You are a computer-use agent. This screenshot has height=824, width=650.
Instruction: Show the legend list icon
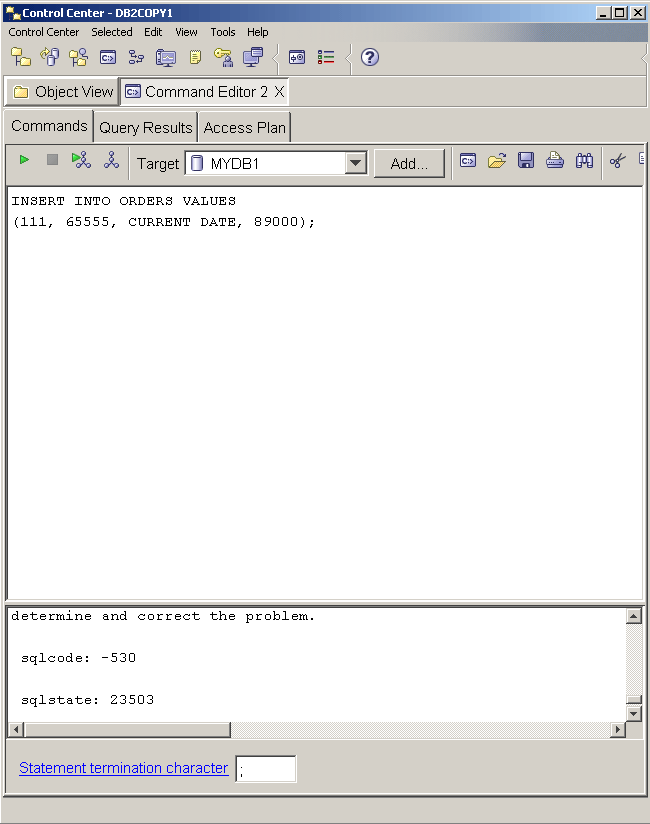[326, 57]
